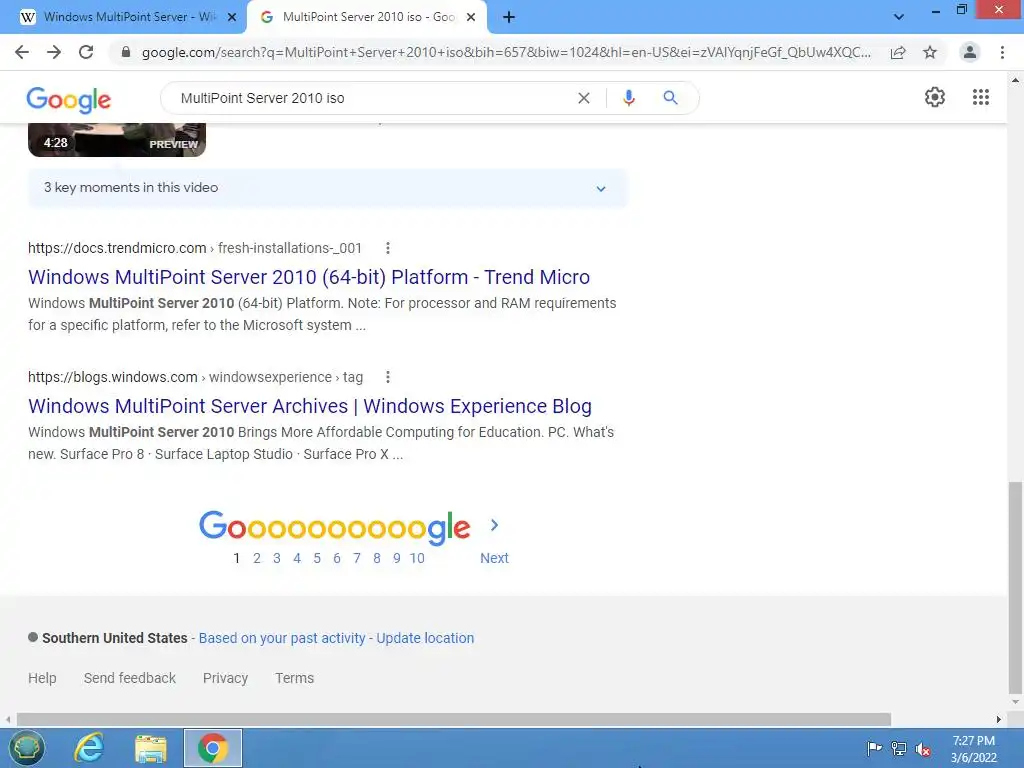Open the Google apps grid
The image size is (1024, 768).
980,97
